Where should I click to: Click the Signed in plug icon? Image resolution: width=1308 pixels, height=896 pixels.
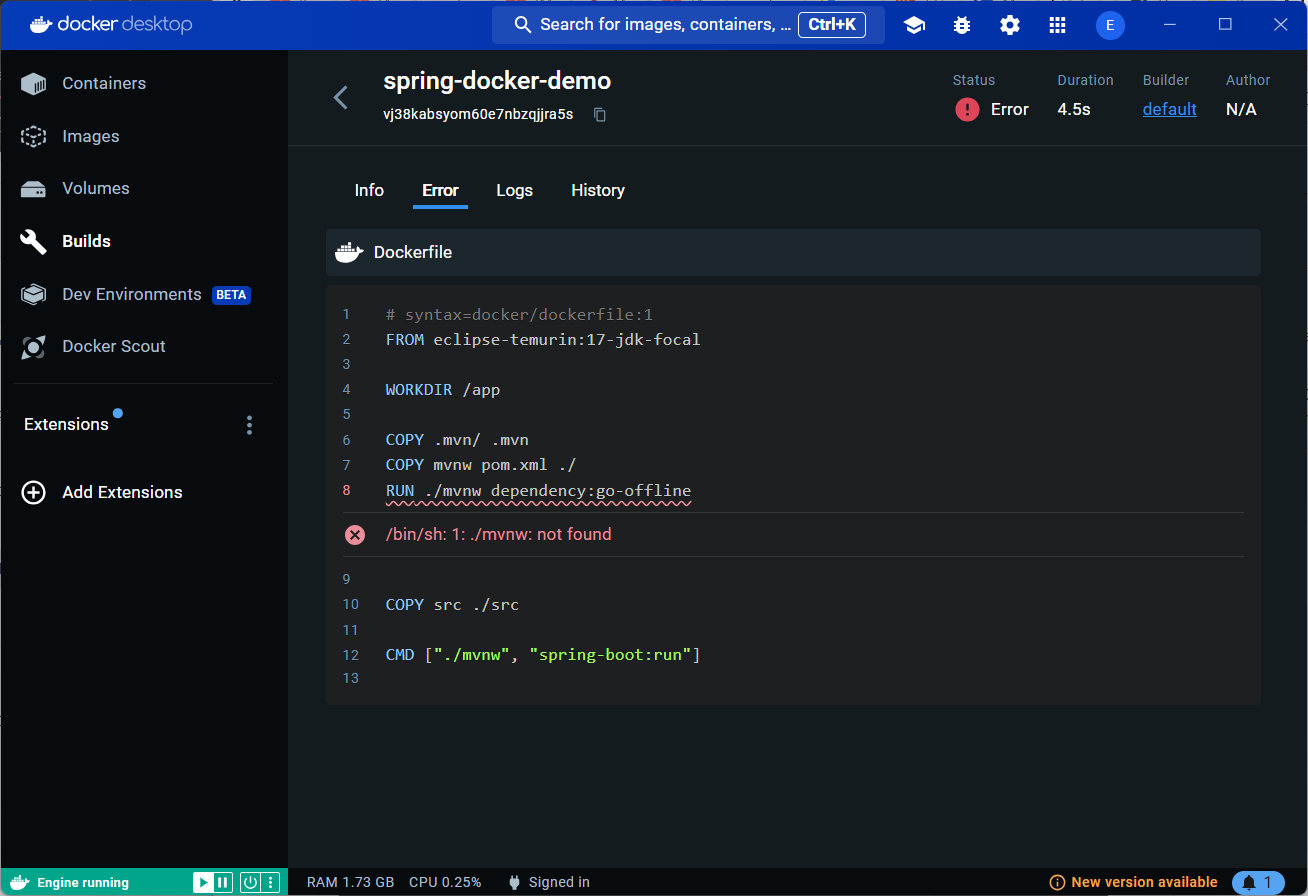tap(514, 882)
